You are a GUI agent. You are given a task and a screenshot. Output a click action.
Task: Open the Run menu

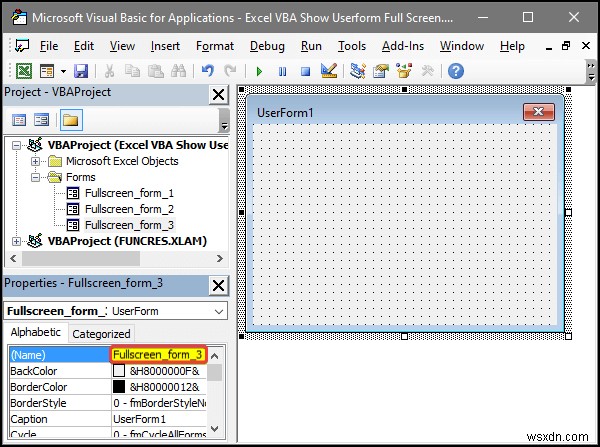(311, 46)
